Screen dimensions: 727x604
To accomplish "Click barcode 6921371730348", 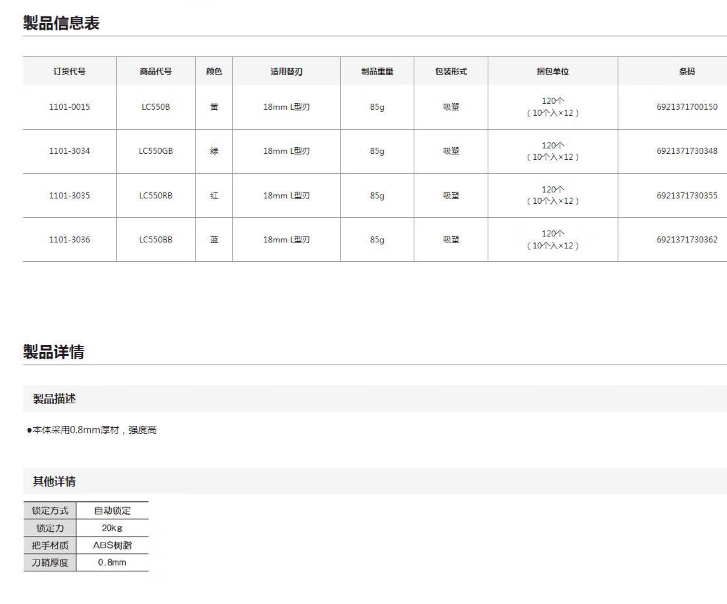I will pyautogui.click(x=686, y=151).
